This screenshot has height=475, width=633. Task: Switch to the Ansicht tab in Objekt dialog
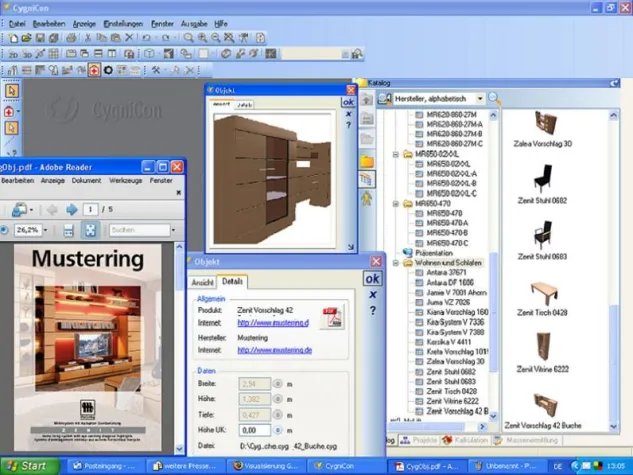click(x=203, y=283)
